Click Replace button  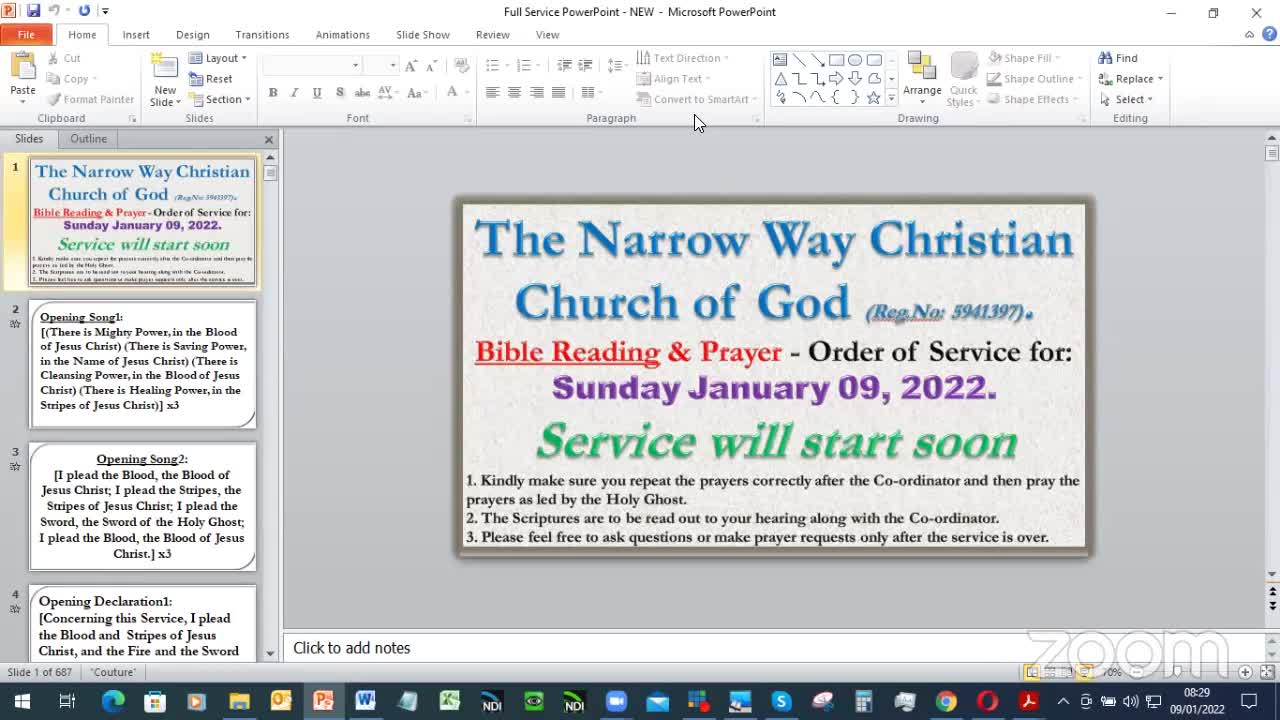click(x=1130, y=79)
